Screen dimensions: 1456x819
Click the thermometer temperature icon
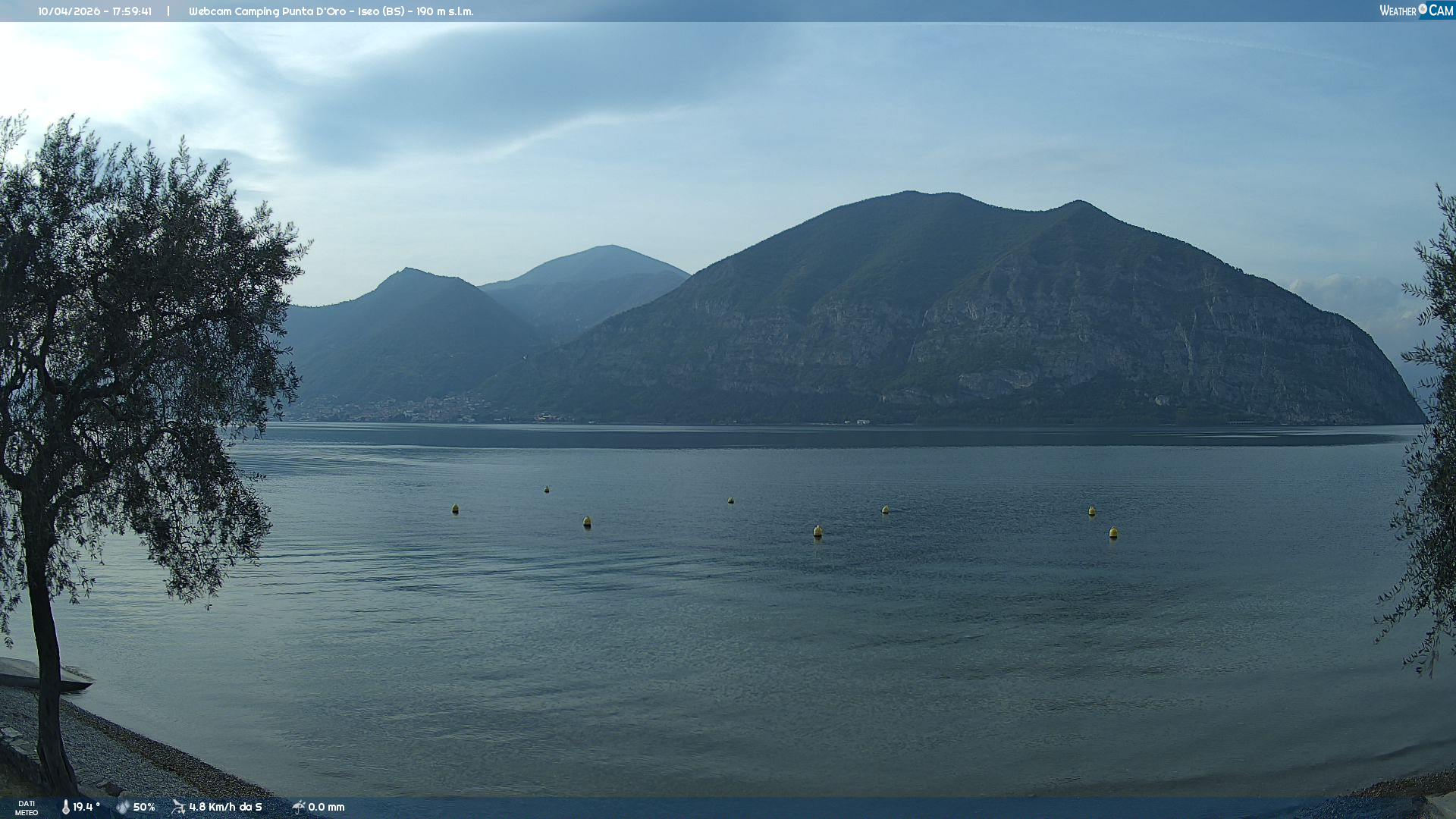(x=66, y=807)
